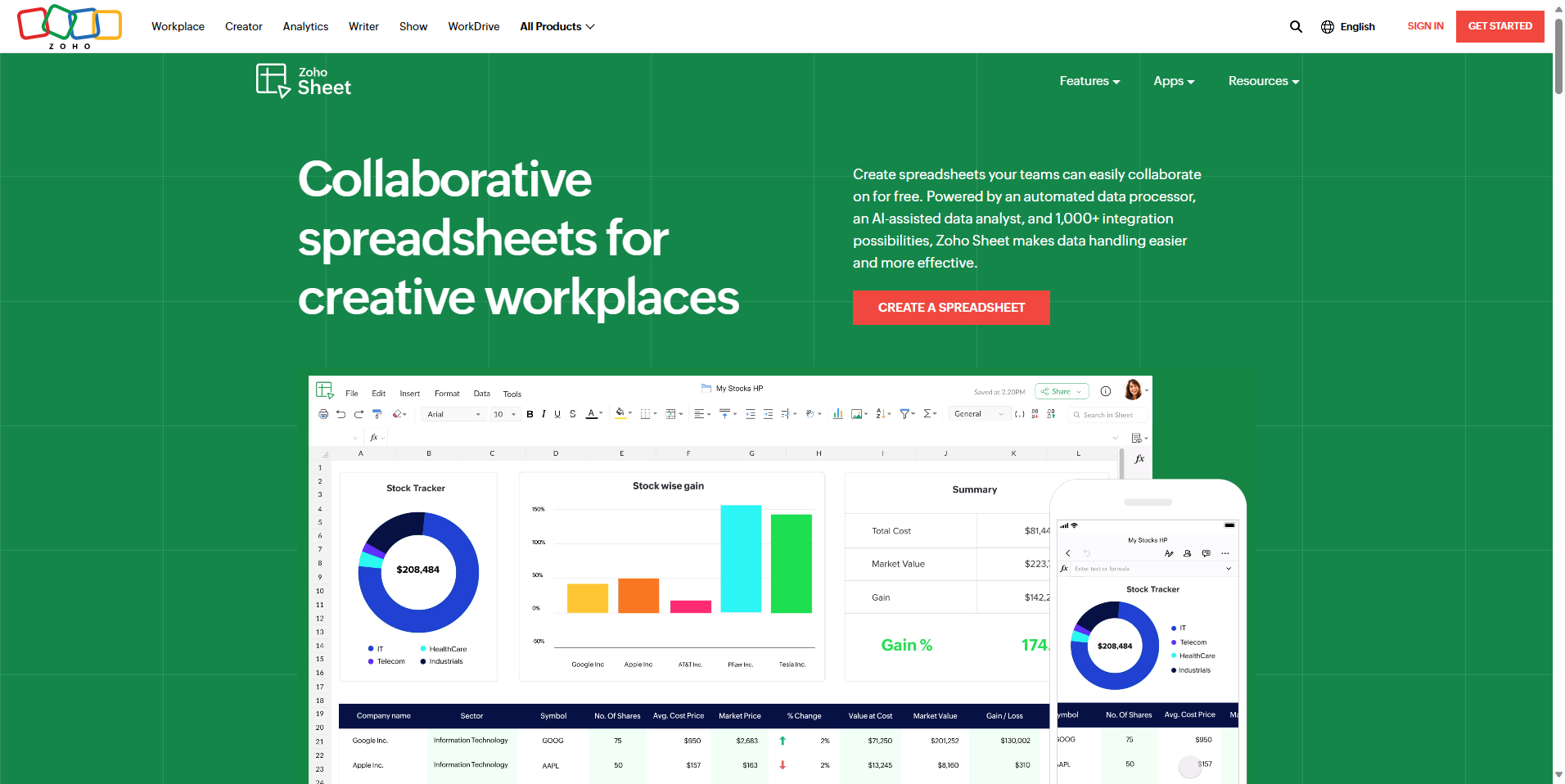Click the globe language icon
Image resolution: width=1565 pixels, height=784 pixels.
pos(1328,26)
